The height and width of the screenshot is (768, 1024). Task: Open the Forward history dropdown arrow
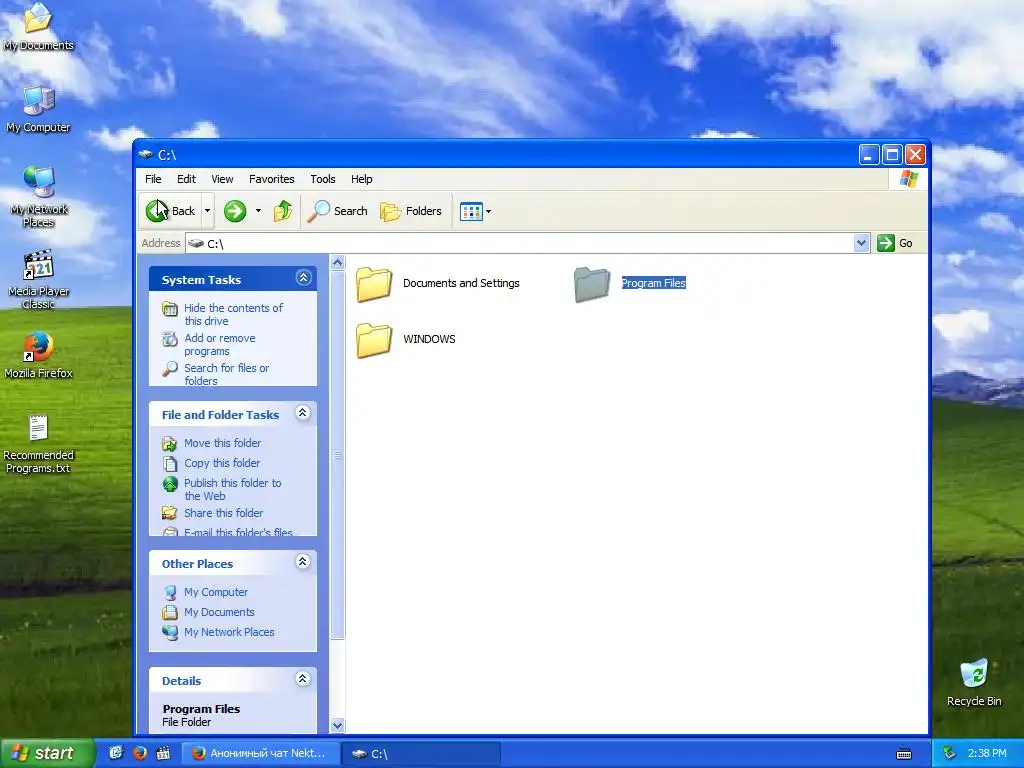tap(258, 211)
